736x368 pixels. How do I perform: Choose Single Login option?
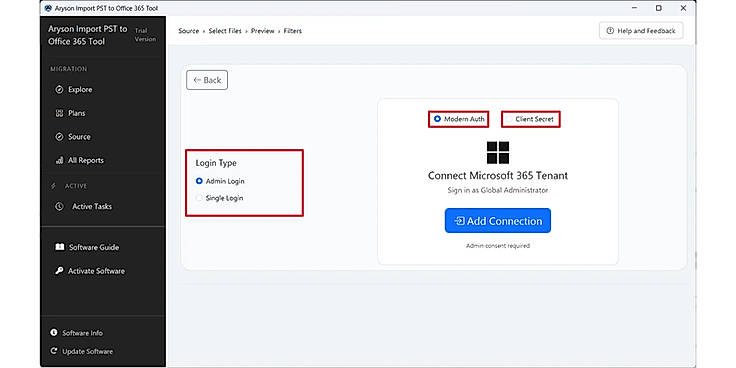click(219, 198)
